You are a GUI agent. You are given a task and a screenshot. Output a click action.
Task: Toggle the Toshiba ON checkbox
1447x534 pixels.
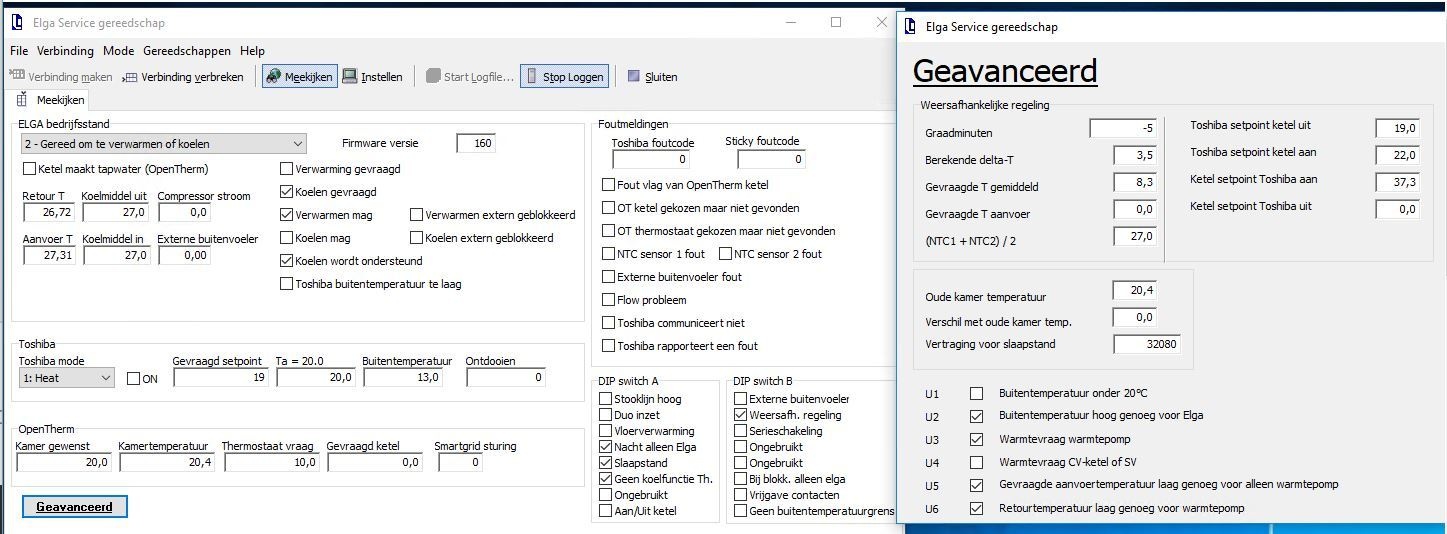(x=134, y=378)
